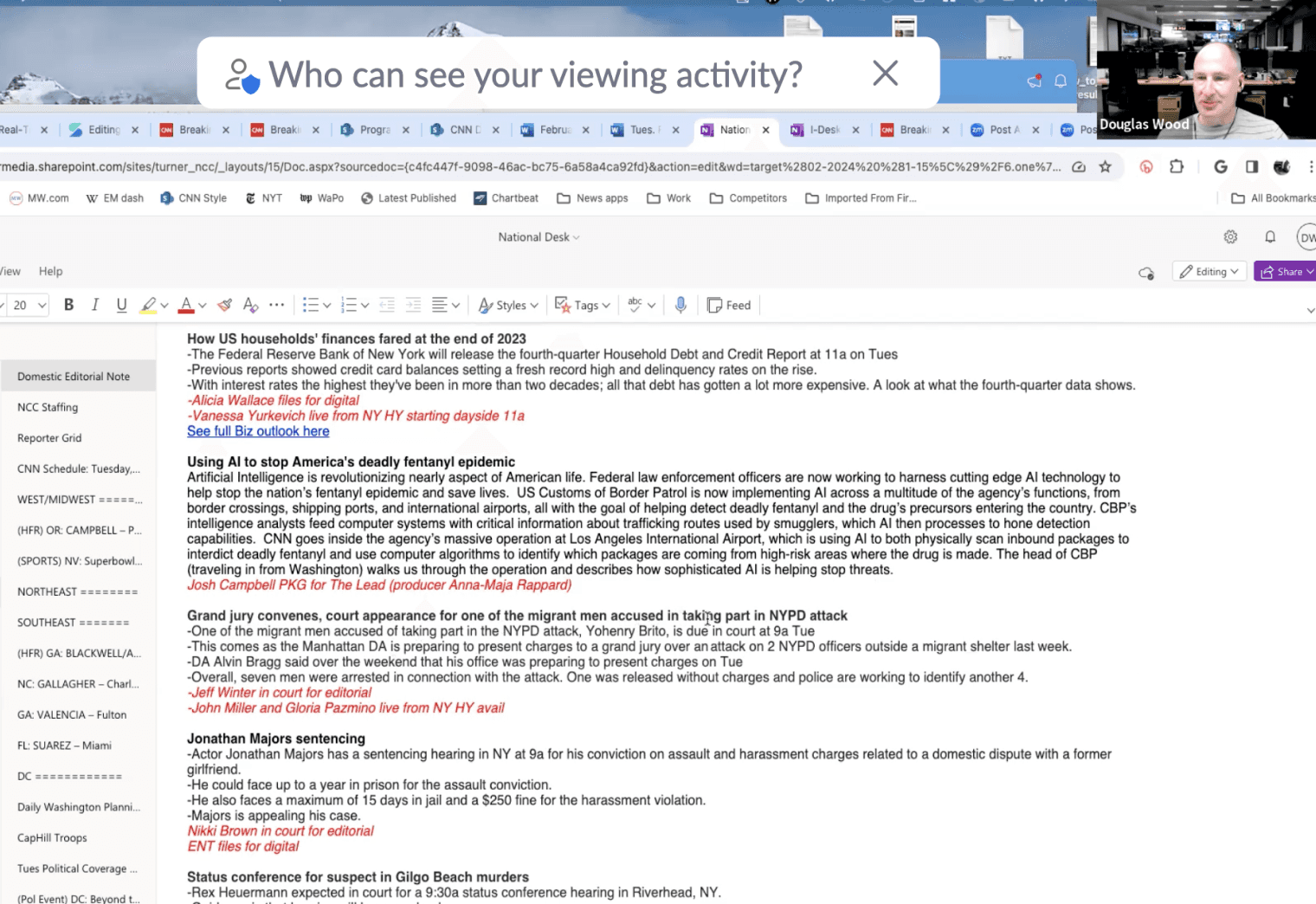
Task: Click the purple Share button
Action: coord(1285,272)
